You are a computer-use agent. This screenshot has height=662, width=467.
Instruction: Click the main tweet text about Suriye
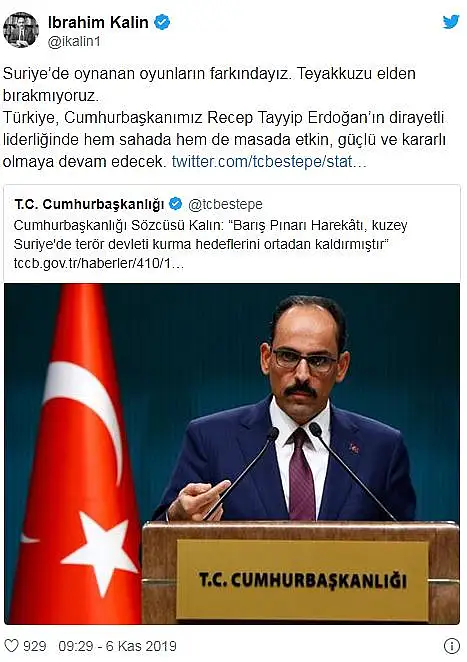coord(224,117)
